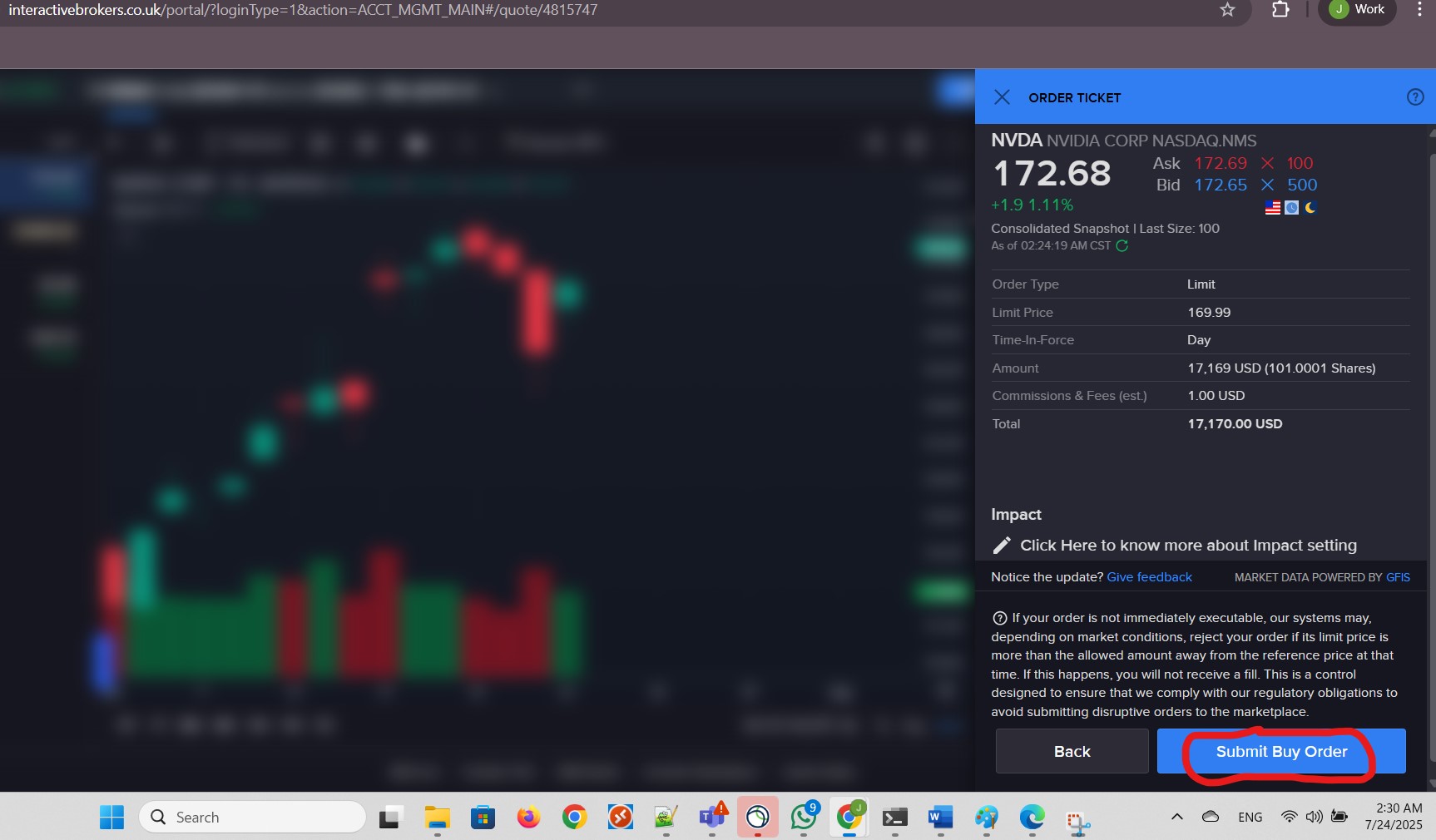The height and width of the screenshot is (840, 1436).
Task: Submit the NVDA buy order
Action: tap(1281, 751)
